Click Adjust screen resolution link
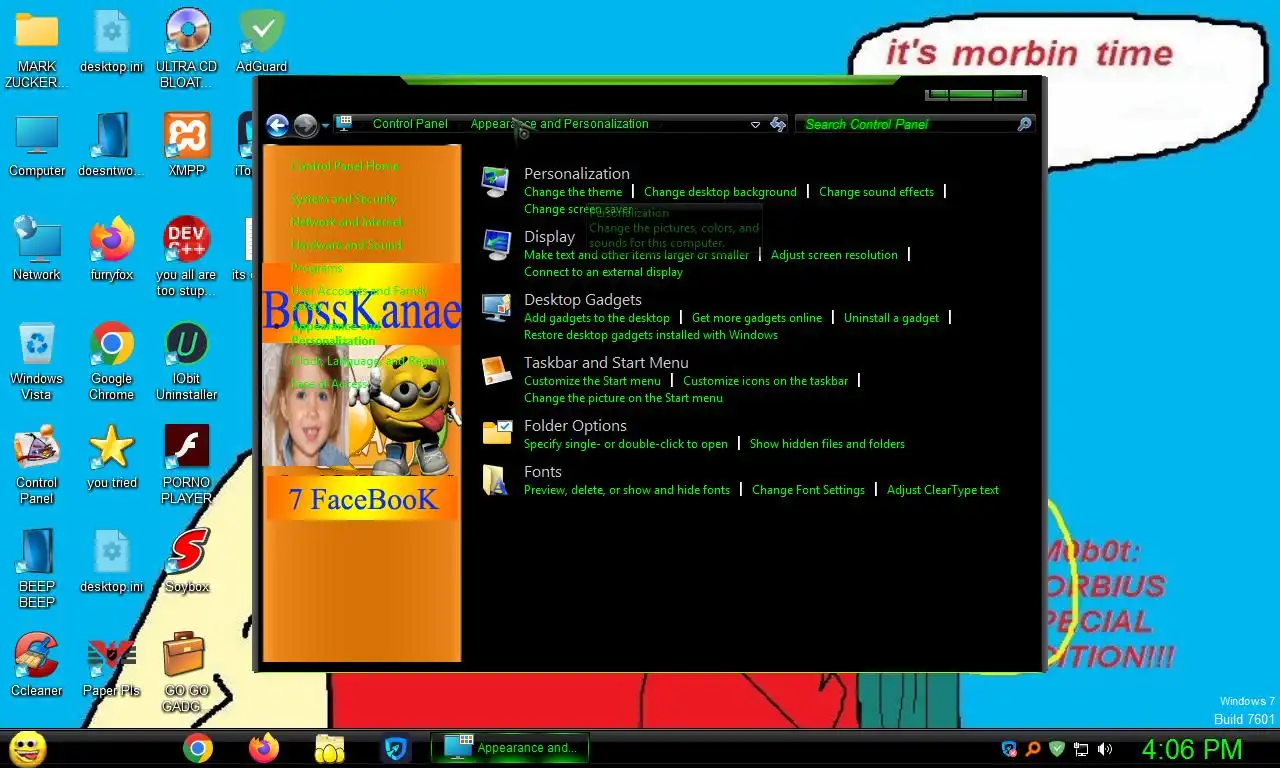Image resolution: width=1280 pixels, height=768 pixels. [834, 255]
